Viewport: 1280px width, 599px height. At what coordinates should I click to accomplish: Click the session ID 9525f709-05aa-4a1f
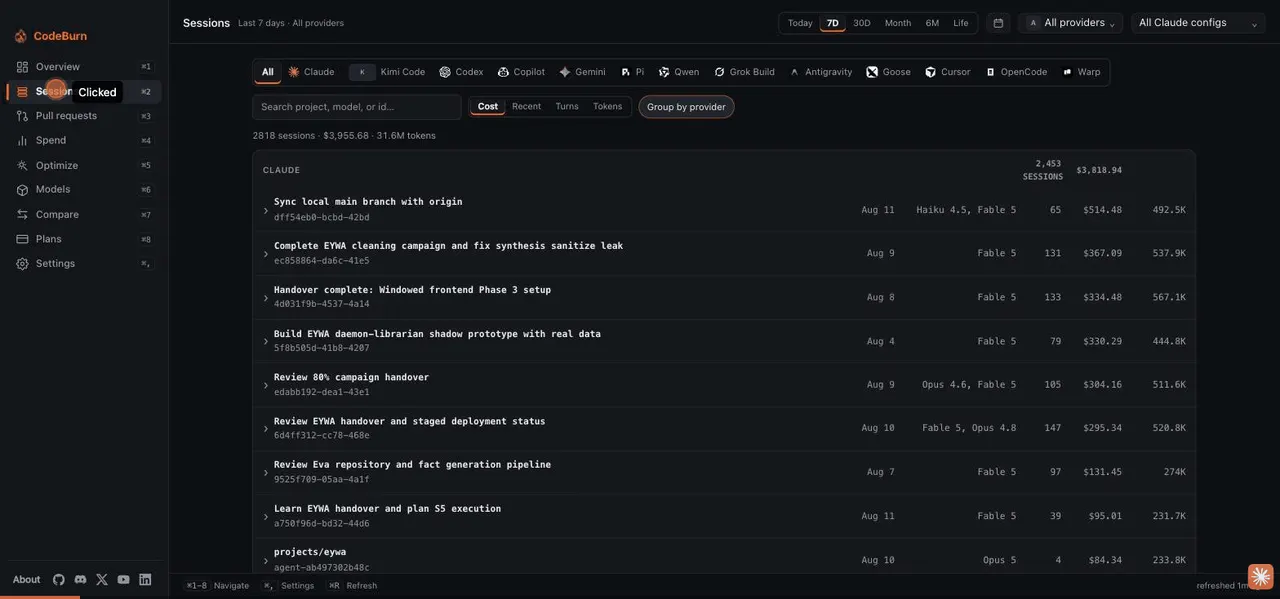tap(321, 480)
